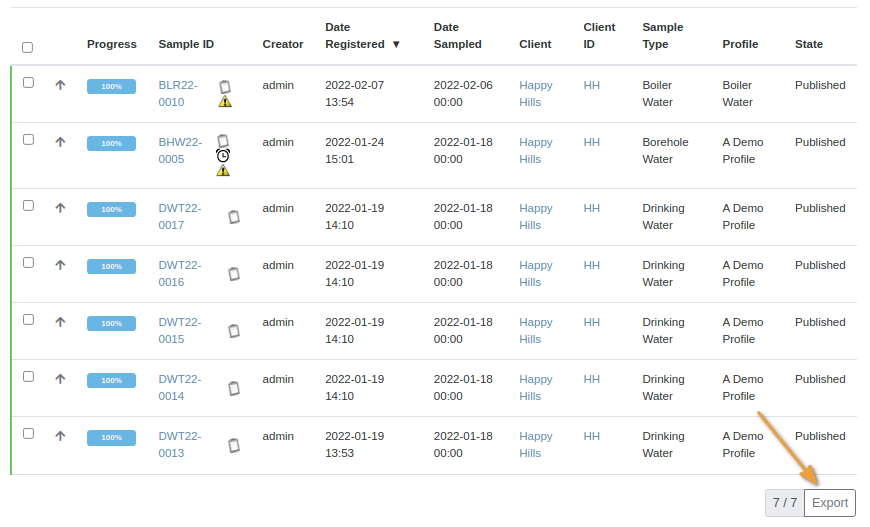The width and height of the screenshot is (870, 527).
Task: Click the up arrow icon for DWT22-0016
Action: (x=60, y=265)
